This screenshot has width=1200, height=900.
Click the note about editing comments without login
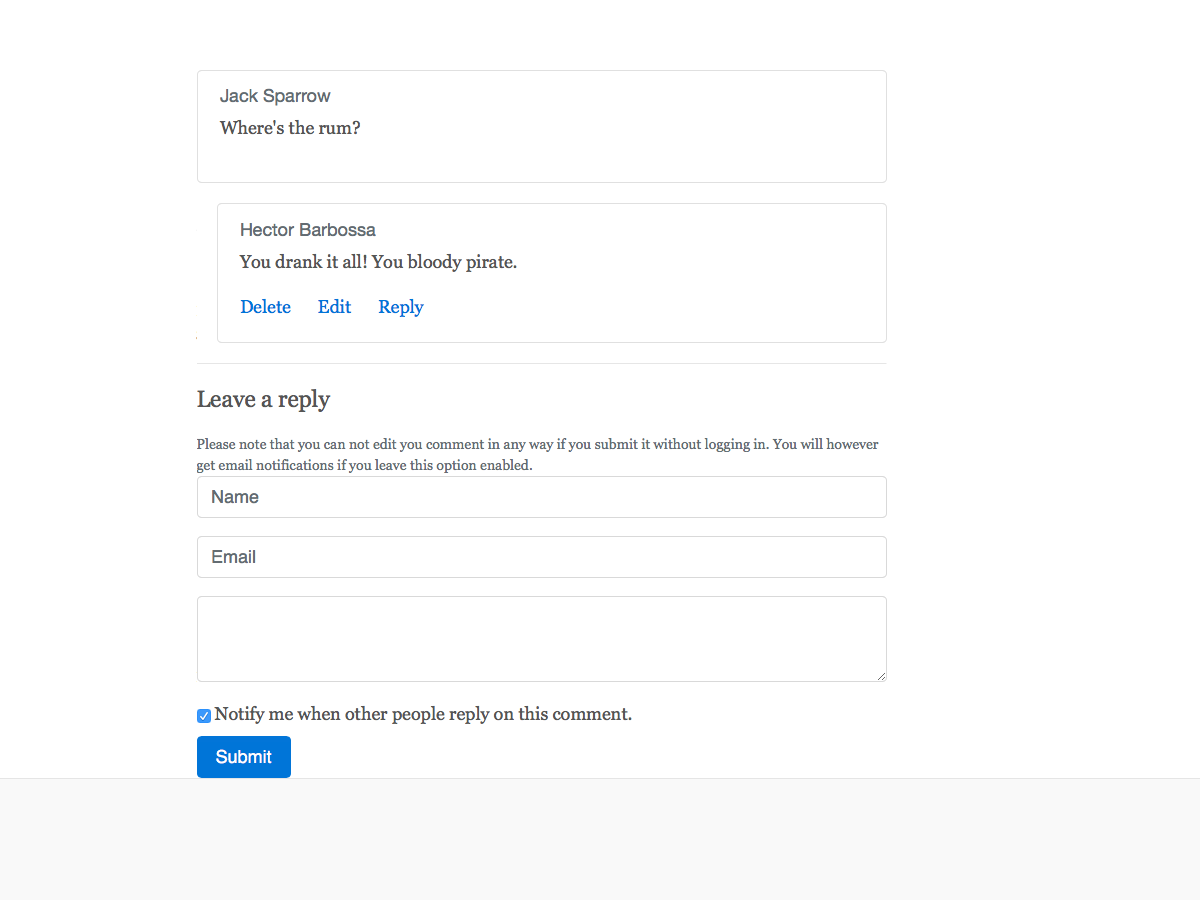[538, 455]
